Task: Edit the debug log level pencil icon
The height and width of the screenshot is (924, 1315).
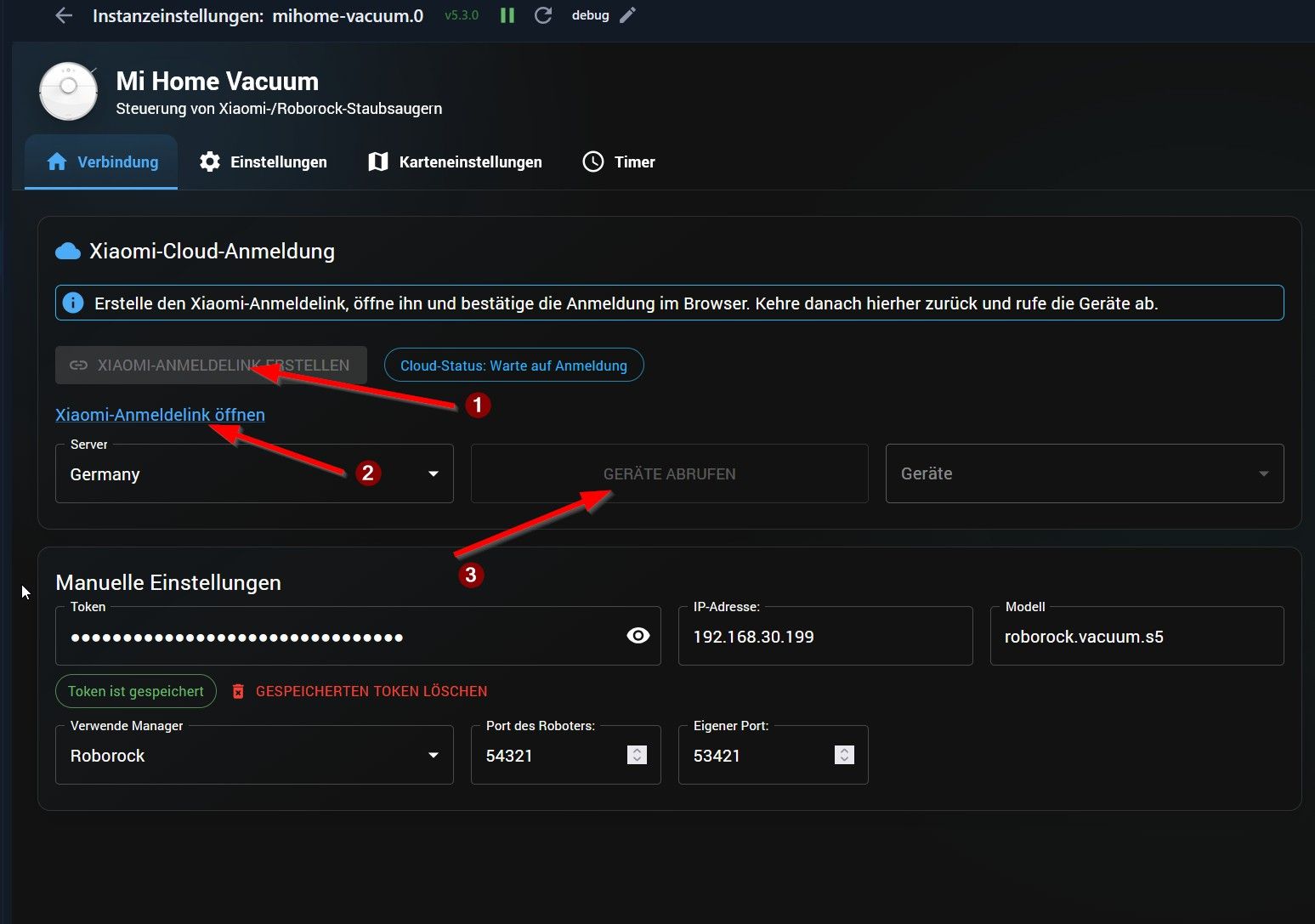Action: point(627,15)
